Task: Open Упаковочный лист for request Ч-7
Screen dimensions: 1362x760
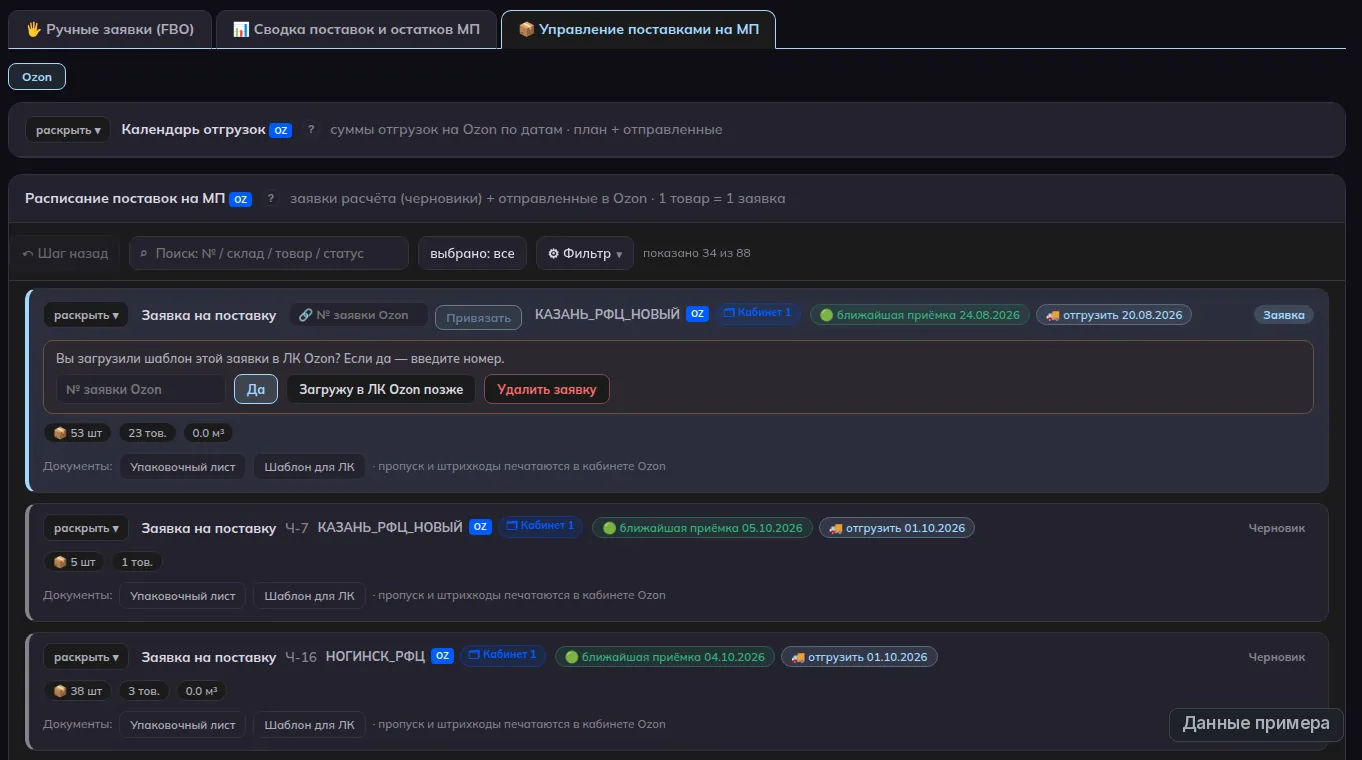Action: [x=183, y=595]
